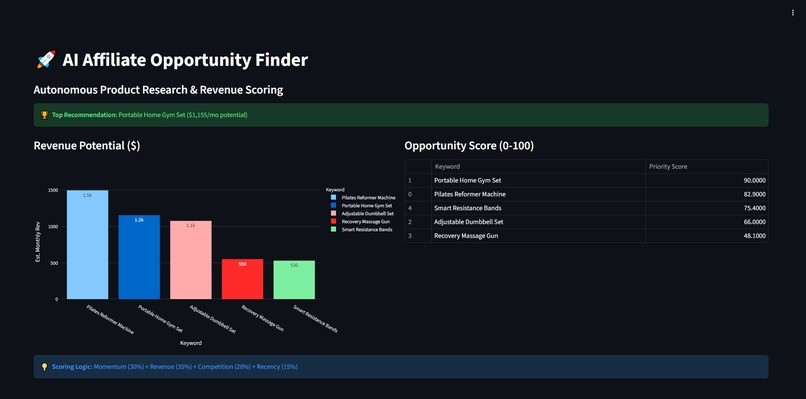Click the 82.9000 score cell
The height and width of the screenshot is (399, 806).
(707, 194)
